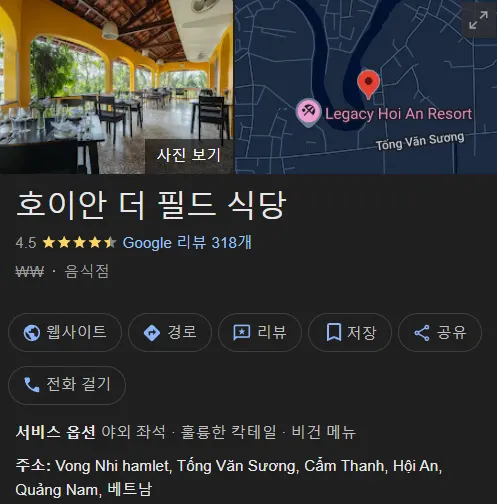The height and width of the screenshot is (504, 497).
Task: Click the red location pin on map
Action: 368,84
